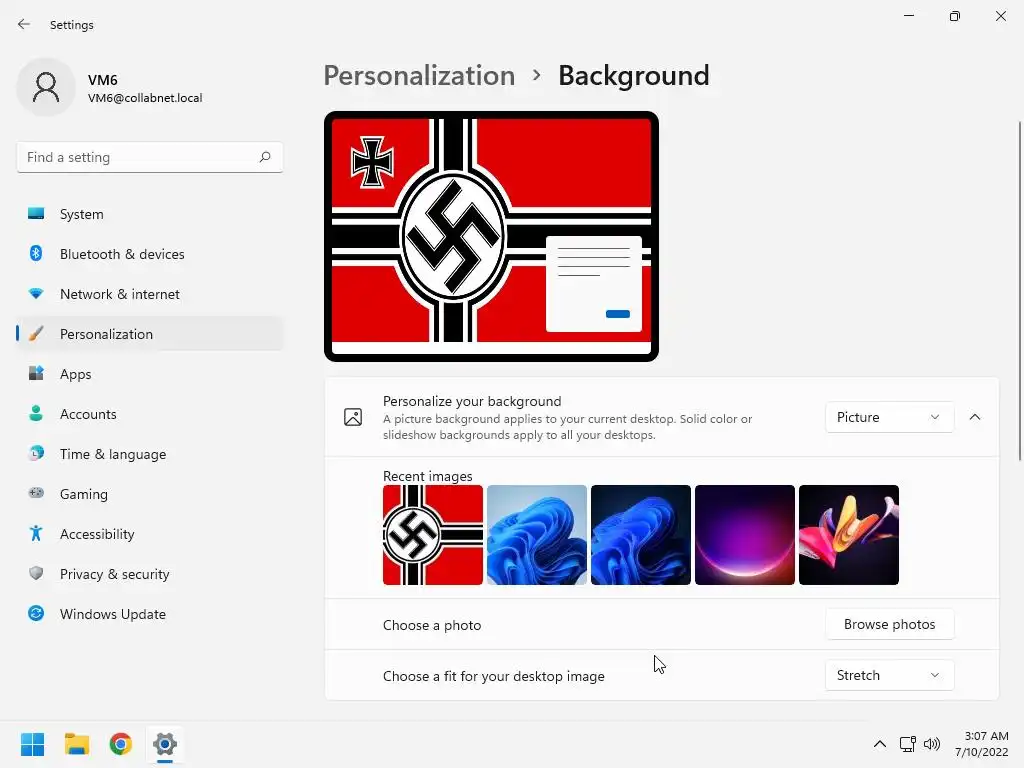This screenshot has height=768, width=1024.
Task: Open the 3:07 AM clock and date
Action: coord(982,744)
